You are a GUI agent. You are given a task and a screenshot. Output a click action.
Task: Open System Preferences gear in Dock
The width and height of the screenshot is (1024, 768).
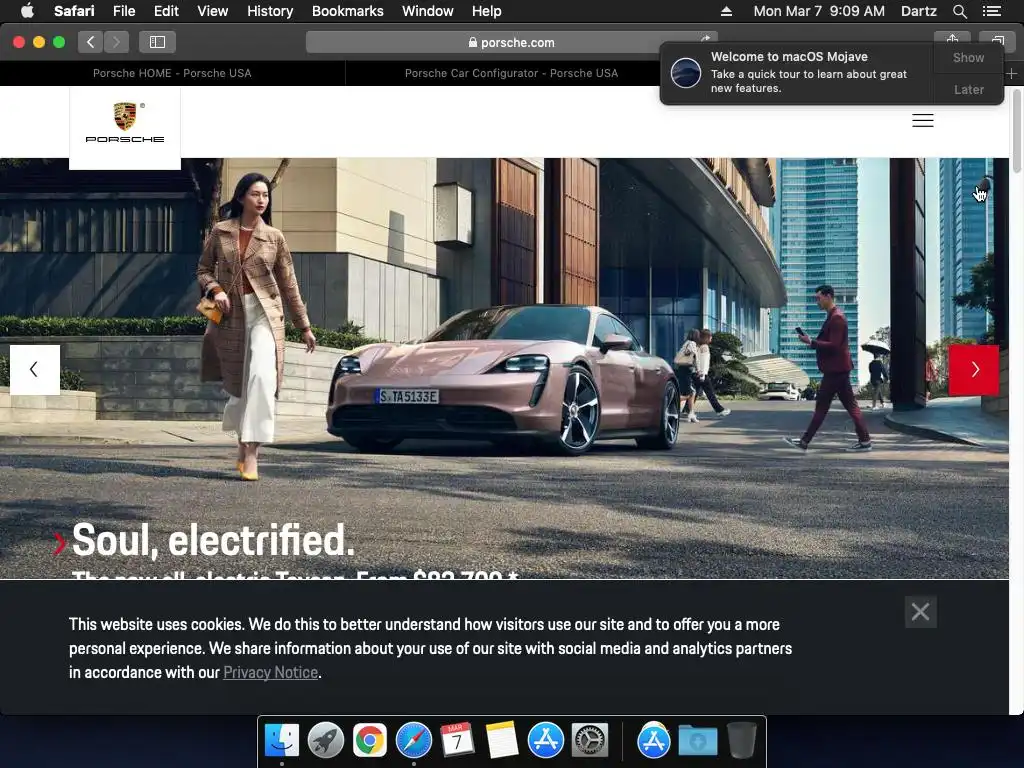click(x=590, y=740)
